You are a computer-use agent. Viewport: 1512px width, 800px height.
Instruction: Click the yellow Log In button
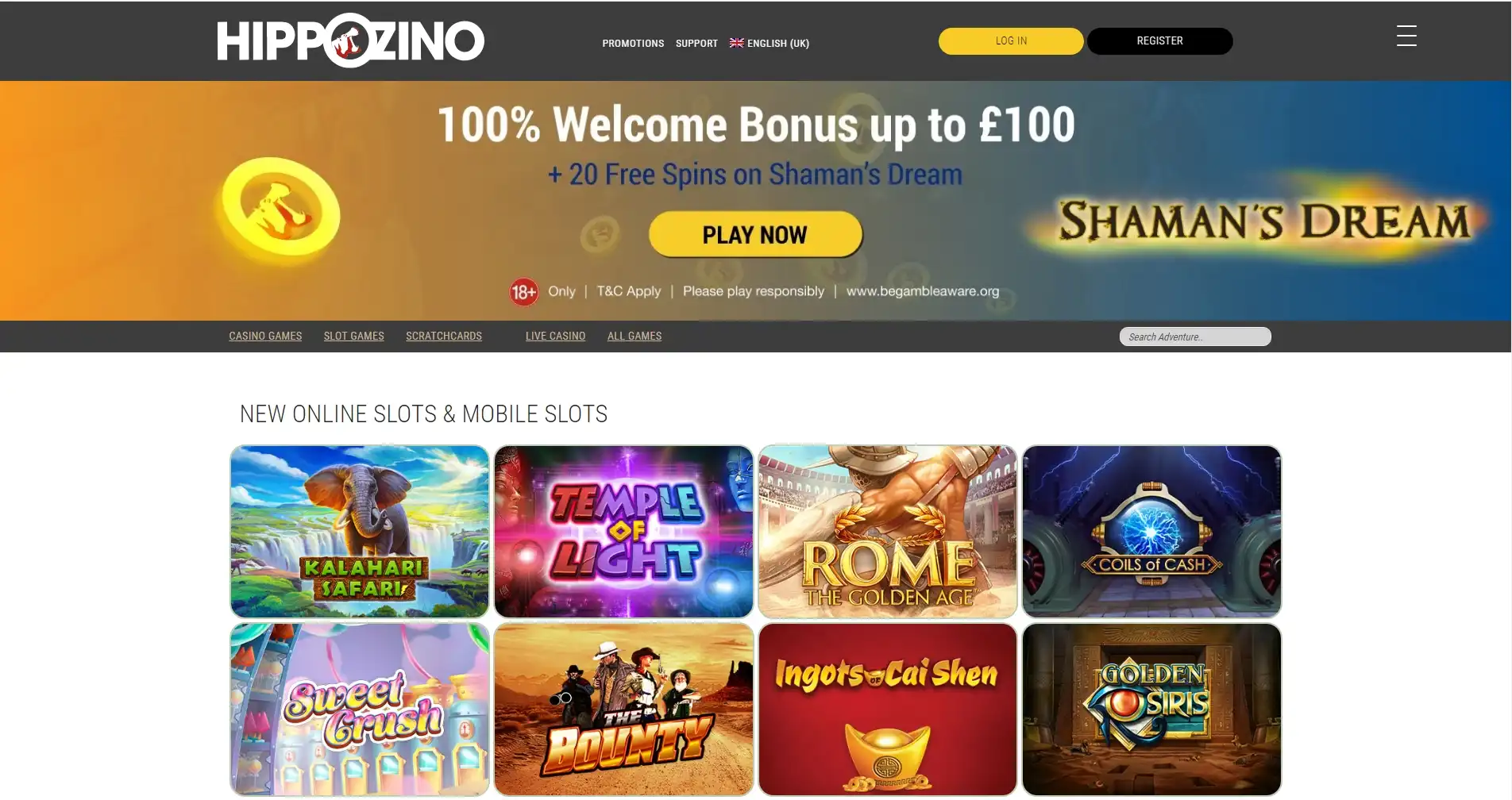(x=1011, y=40)
